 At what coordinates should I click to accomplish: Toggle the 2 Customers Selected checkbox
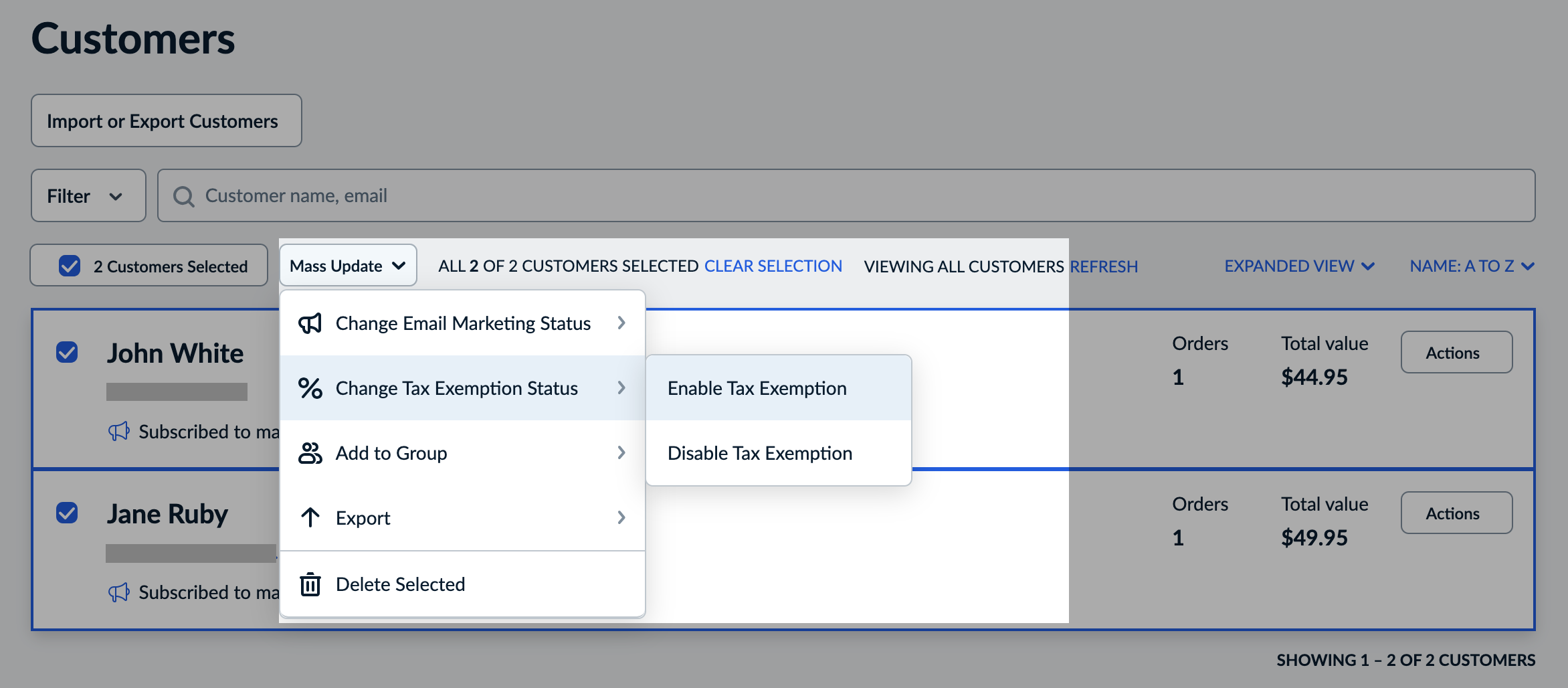pos(70,266)
